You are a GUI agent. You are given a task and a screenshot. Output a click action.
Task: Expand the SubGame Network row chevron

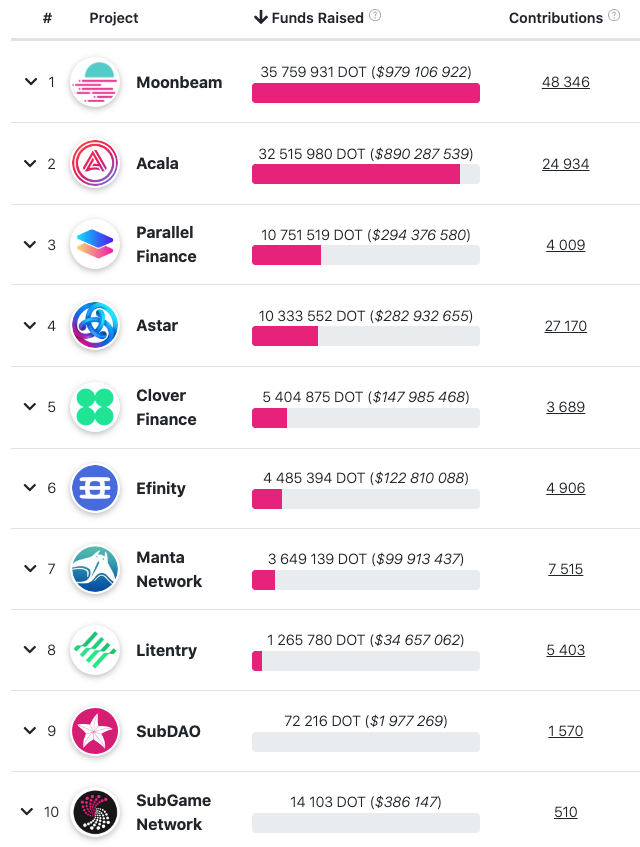click(x=30, y=812)
